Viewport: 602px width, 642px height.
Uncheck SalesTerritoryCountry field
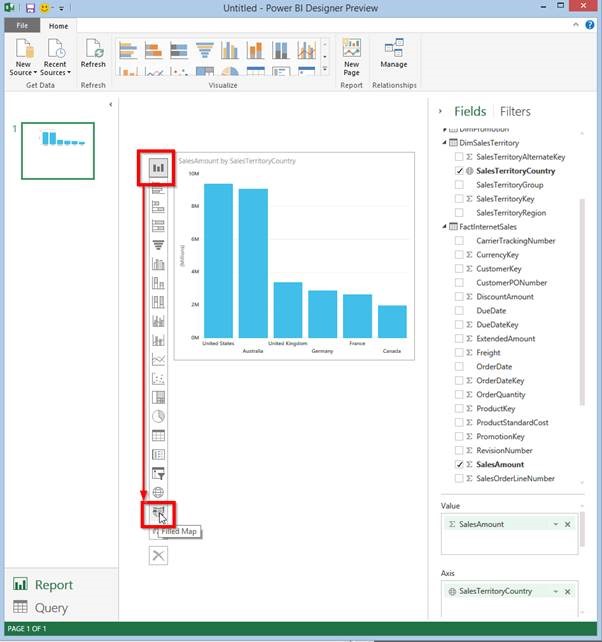459,171
